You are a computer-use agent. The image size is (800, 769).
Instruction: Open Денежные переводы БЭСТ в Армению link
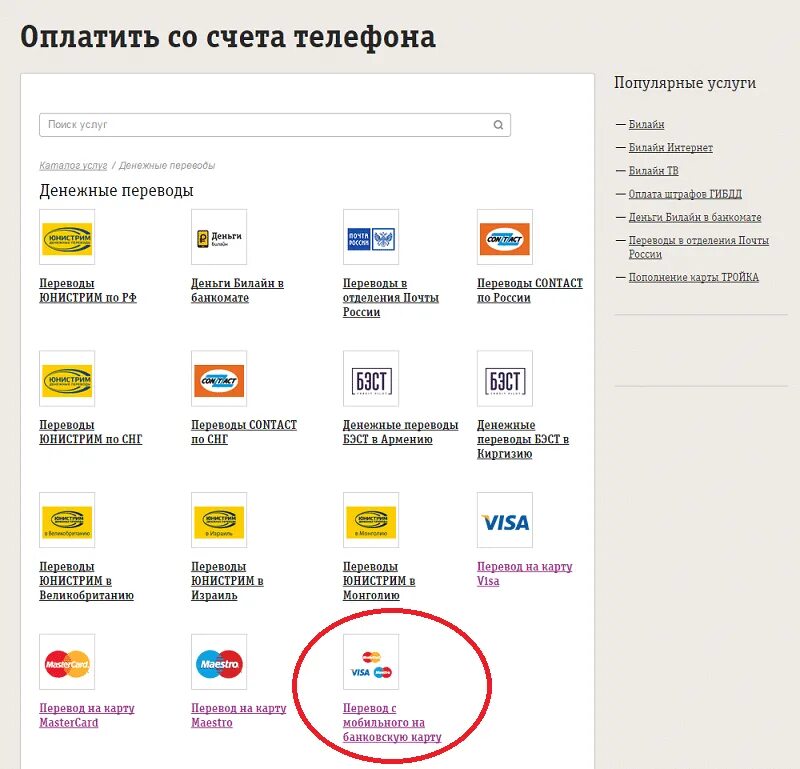coord(401,432)
